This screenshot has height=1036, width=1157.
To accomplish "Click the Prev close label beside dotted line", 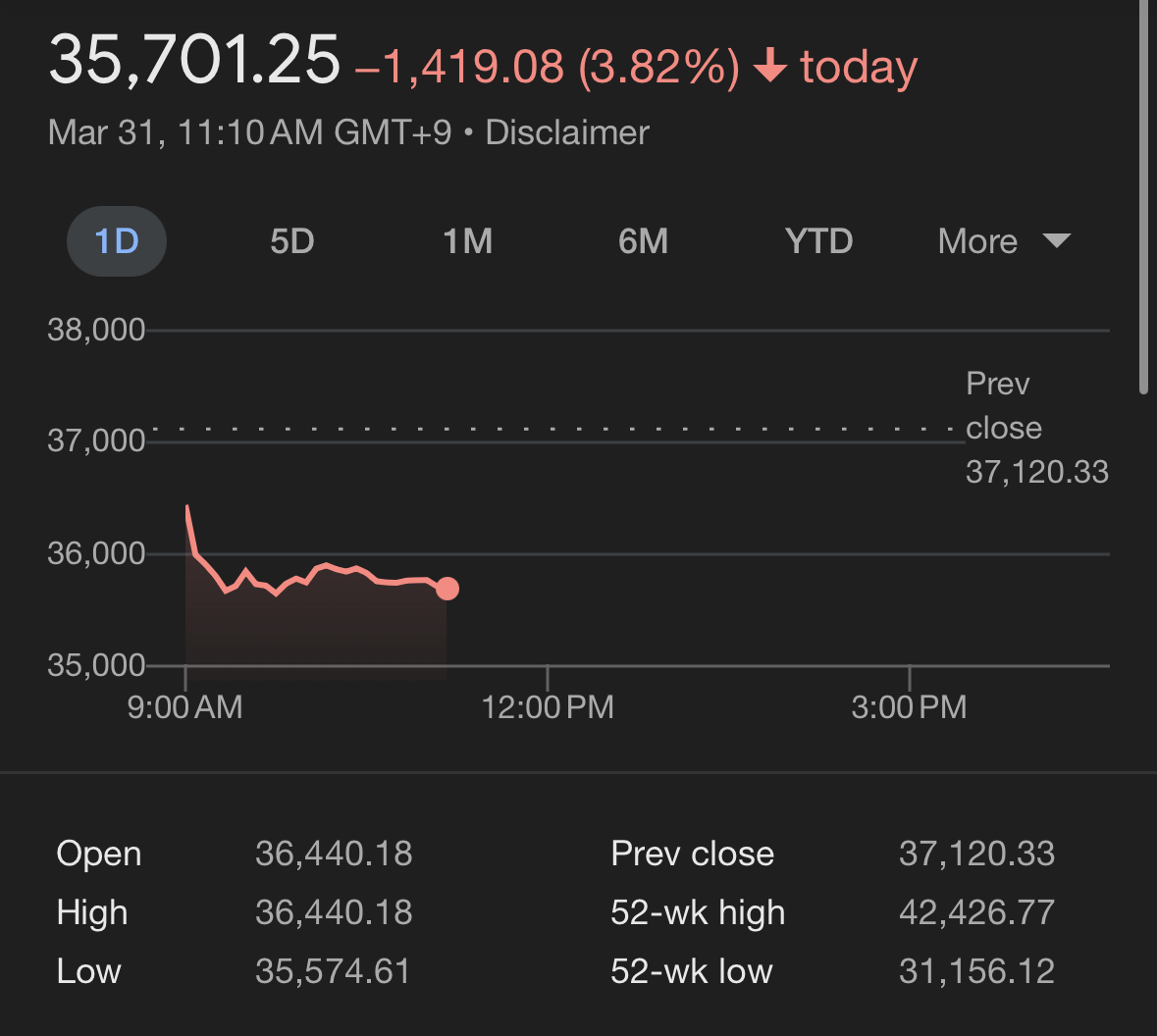I will (1003, 405).
